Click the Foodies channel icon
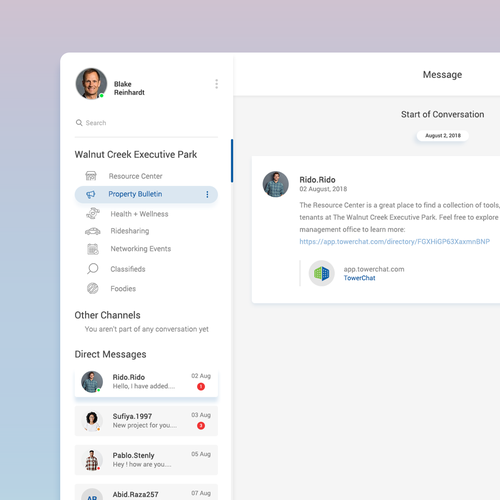500x500 pixels. tap(93, 288)
